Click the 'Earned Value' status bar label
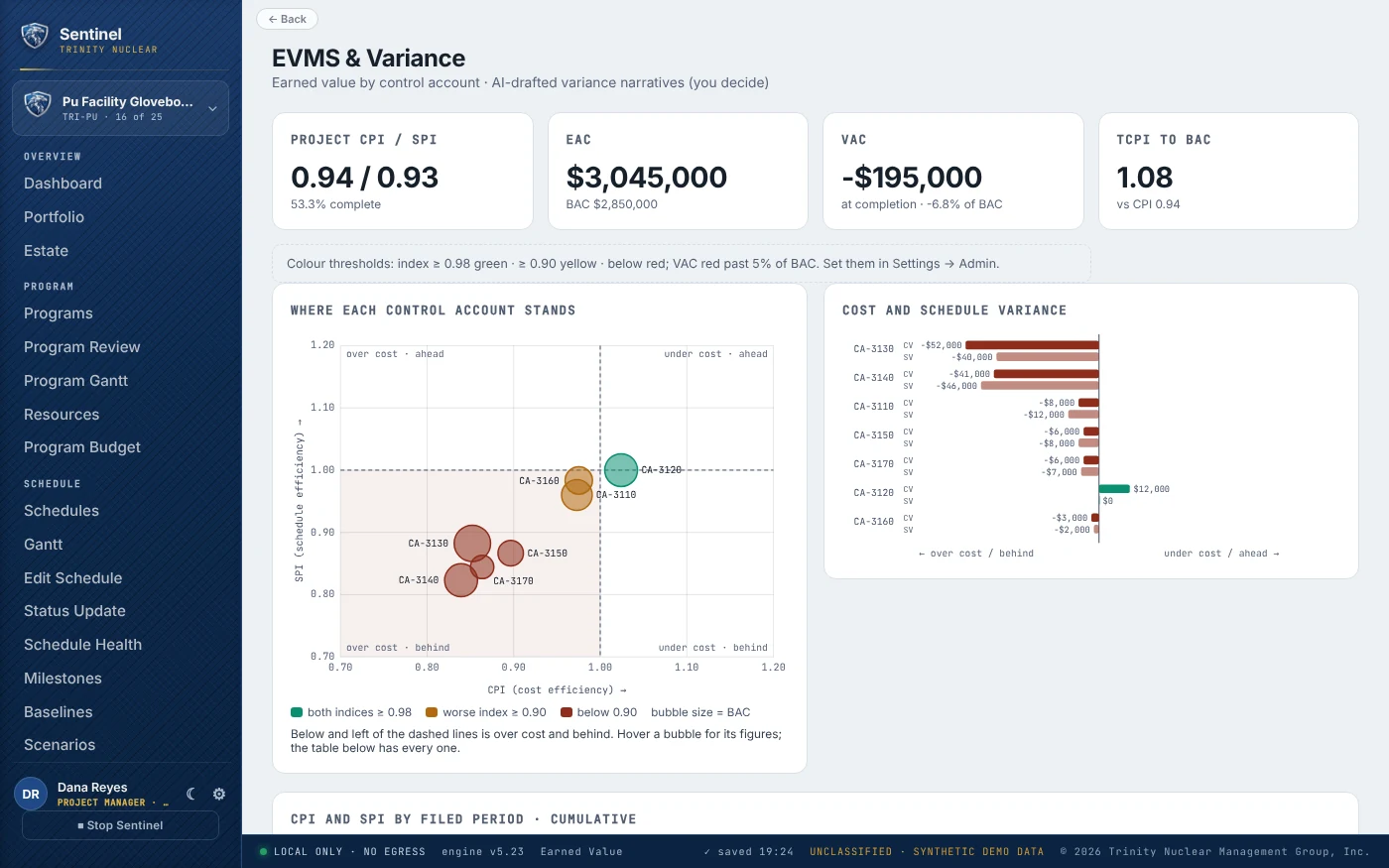The height and width of the screenshot is (868, 1389). (x=581, y=851)
